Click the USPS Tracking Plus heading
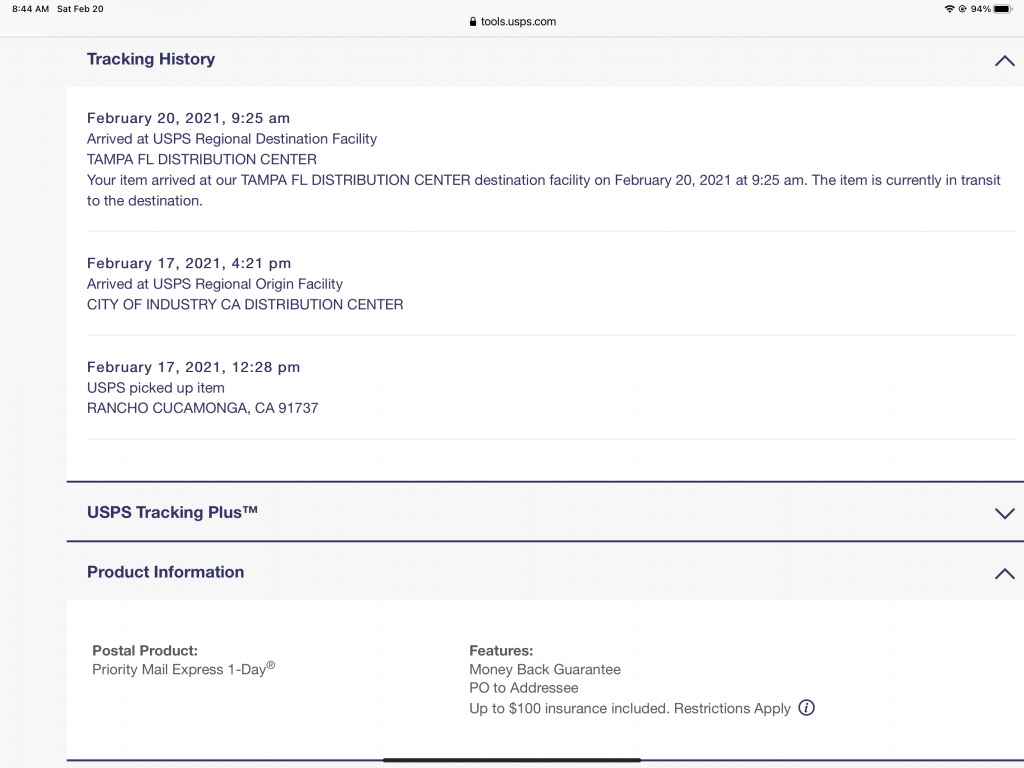 point(172,512)
